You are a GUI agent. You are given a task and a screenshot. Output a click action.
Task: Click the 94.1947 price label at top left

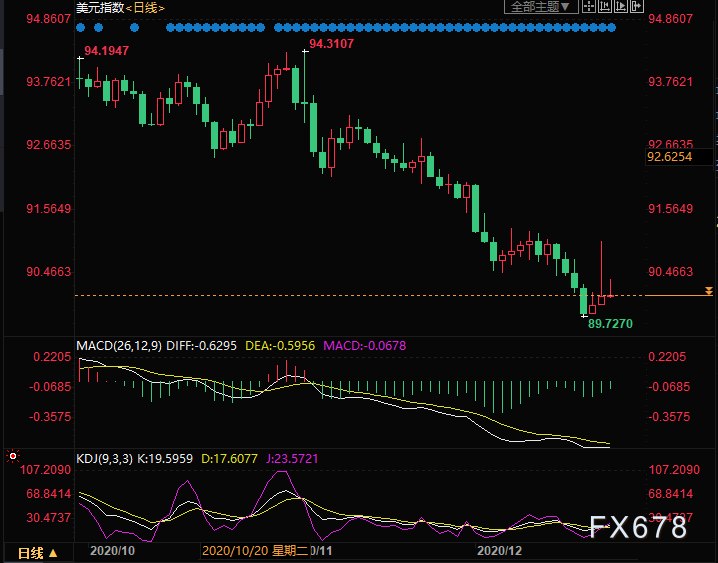tap(106, 50)
